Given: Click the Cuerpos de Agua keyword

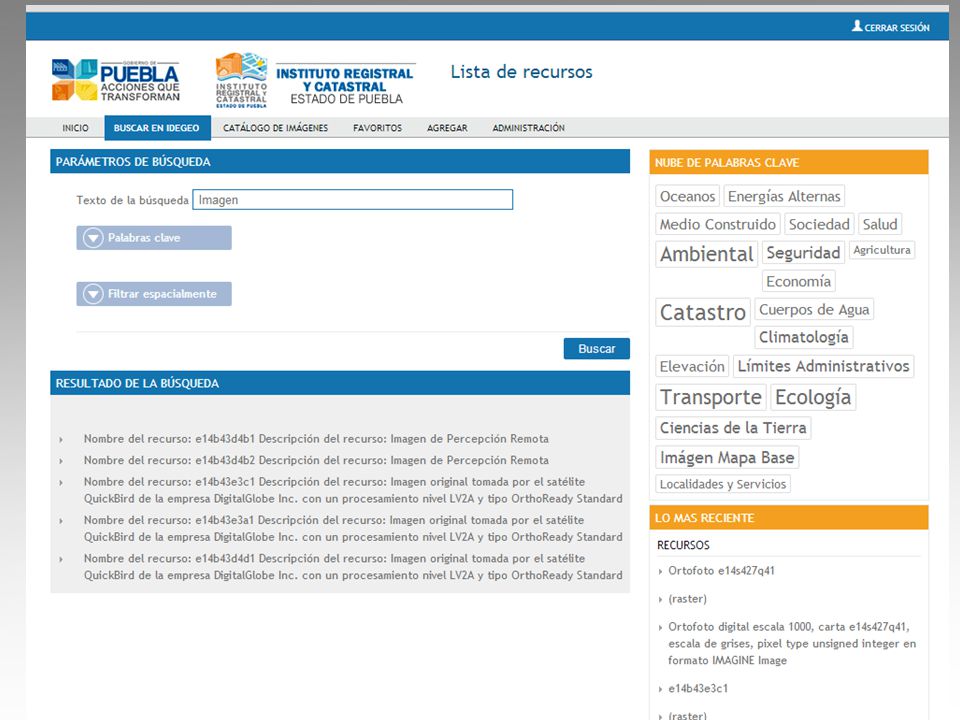Looking at the screenshot, I should point(814,309).
